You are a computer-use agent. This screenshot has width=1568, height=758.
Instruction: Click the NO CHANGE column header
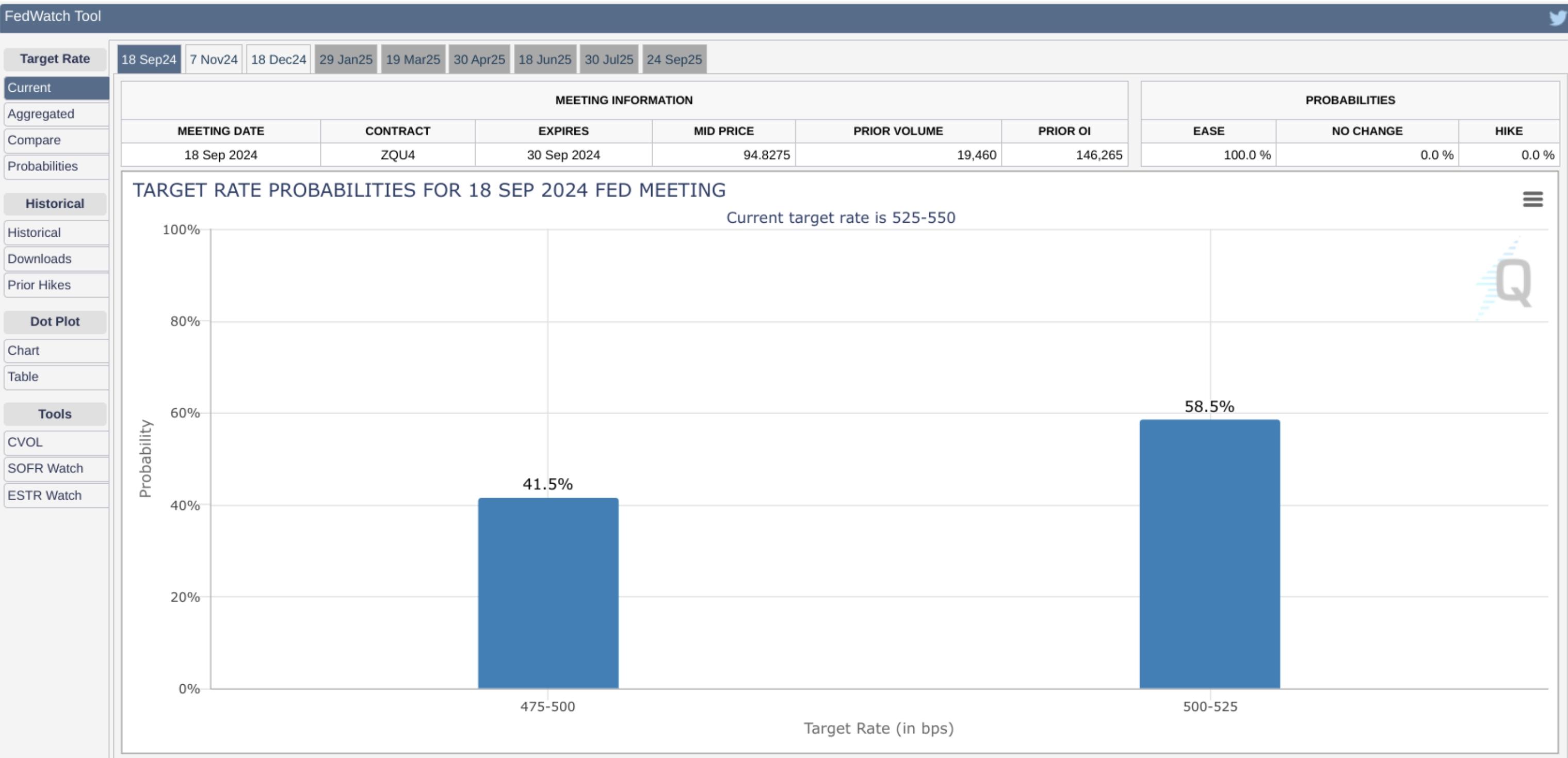point(1367,131)
